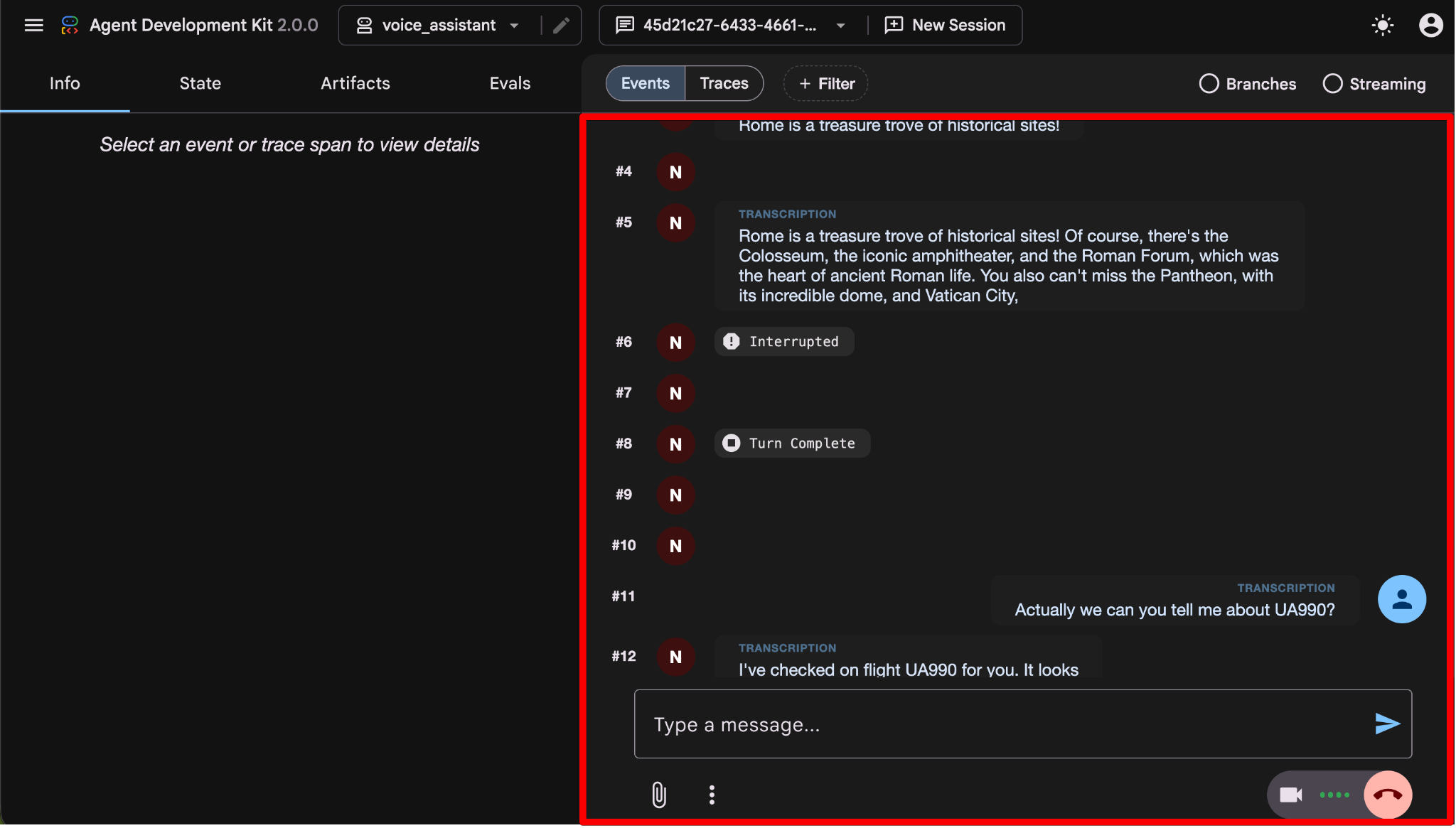End the call with red hang-up button
The image size is (1456, 828).
coord(1387,795)
